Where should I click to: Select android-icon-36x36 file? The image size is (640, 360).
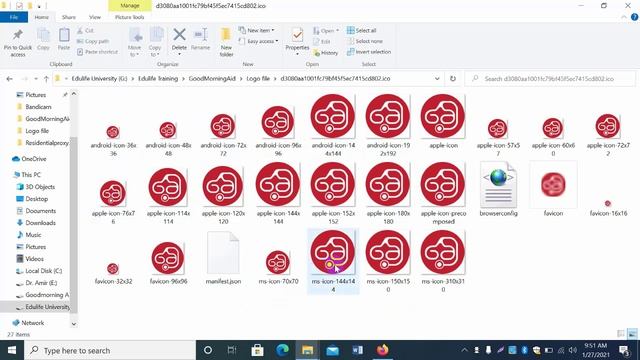[113, 140]
